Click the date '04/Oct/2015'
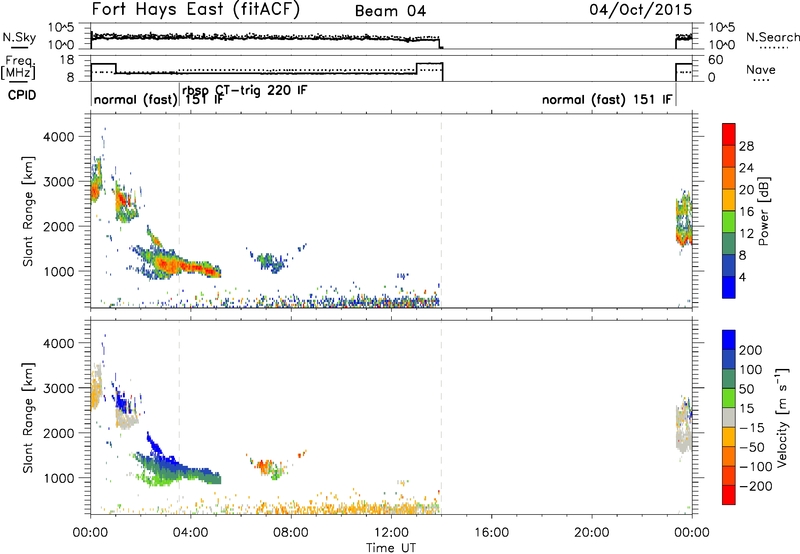This screenshot has height=554, width=800. (641, 10)
